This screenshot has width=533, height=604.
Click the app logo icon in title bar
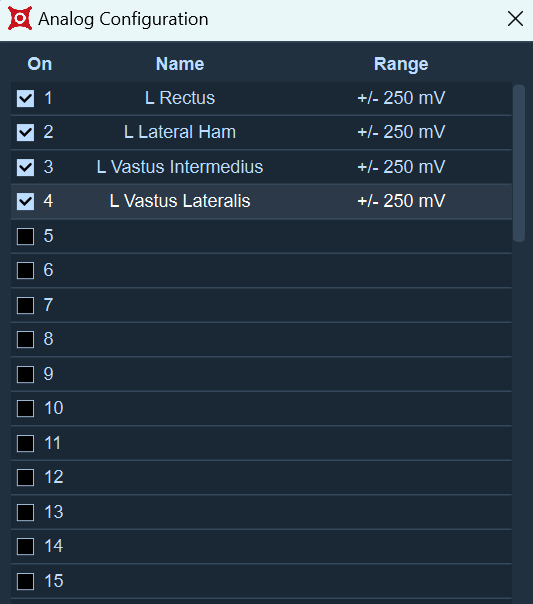[x=20, y=18]
